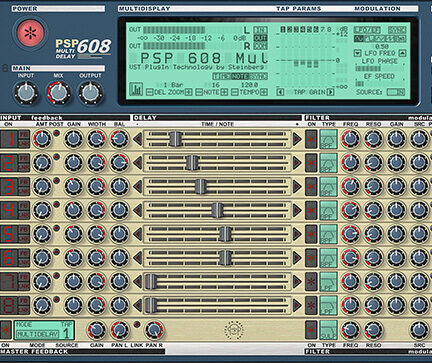Click tap 3 WIDTH knob
This screenshot has width=432, height=363.
[x=96, y=187]
